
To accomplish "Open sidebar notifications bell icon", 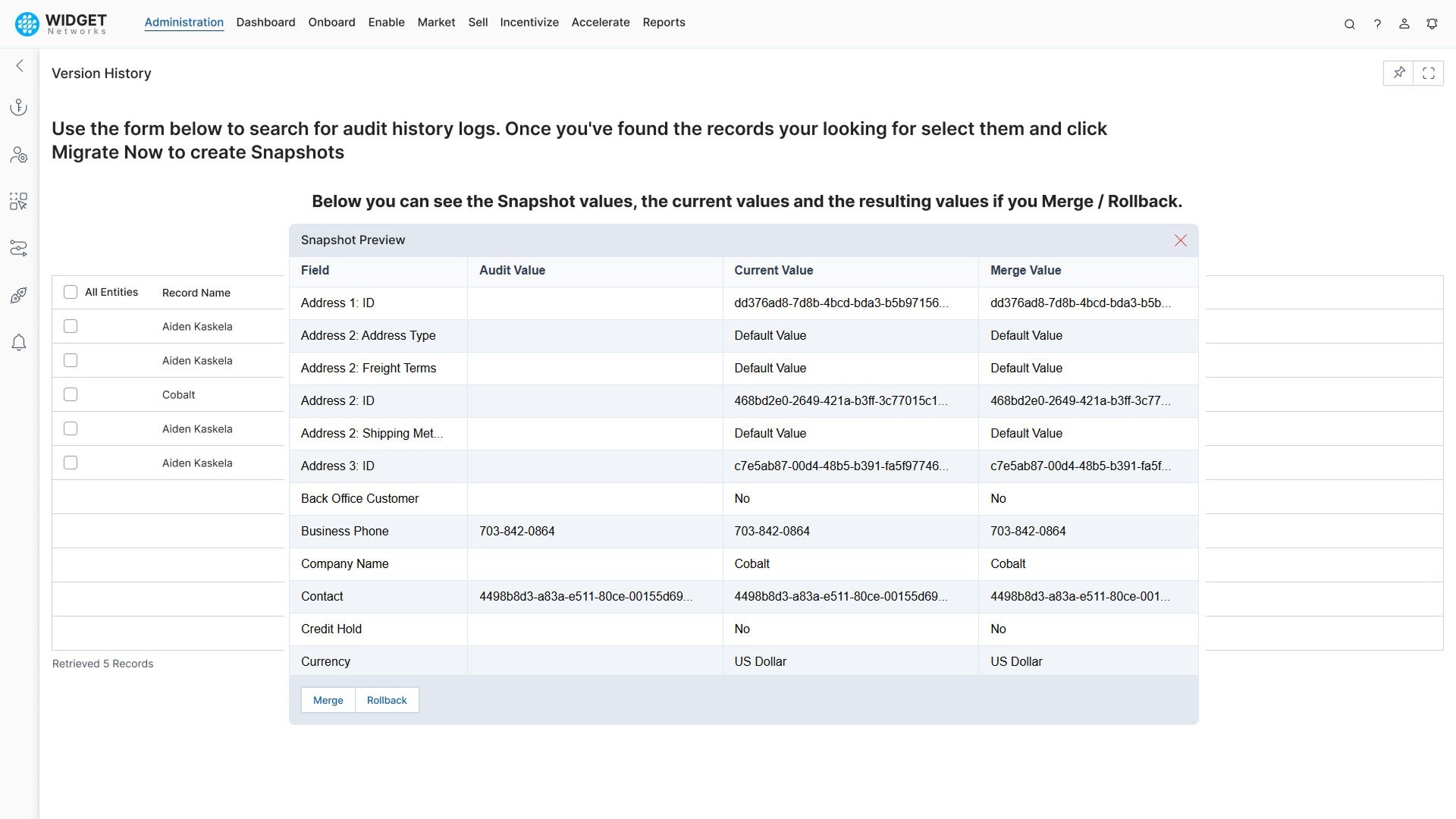I will tap(18, 343).
